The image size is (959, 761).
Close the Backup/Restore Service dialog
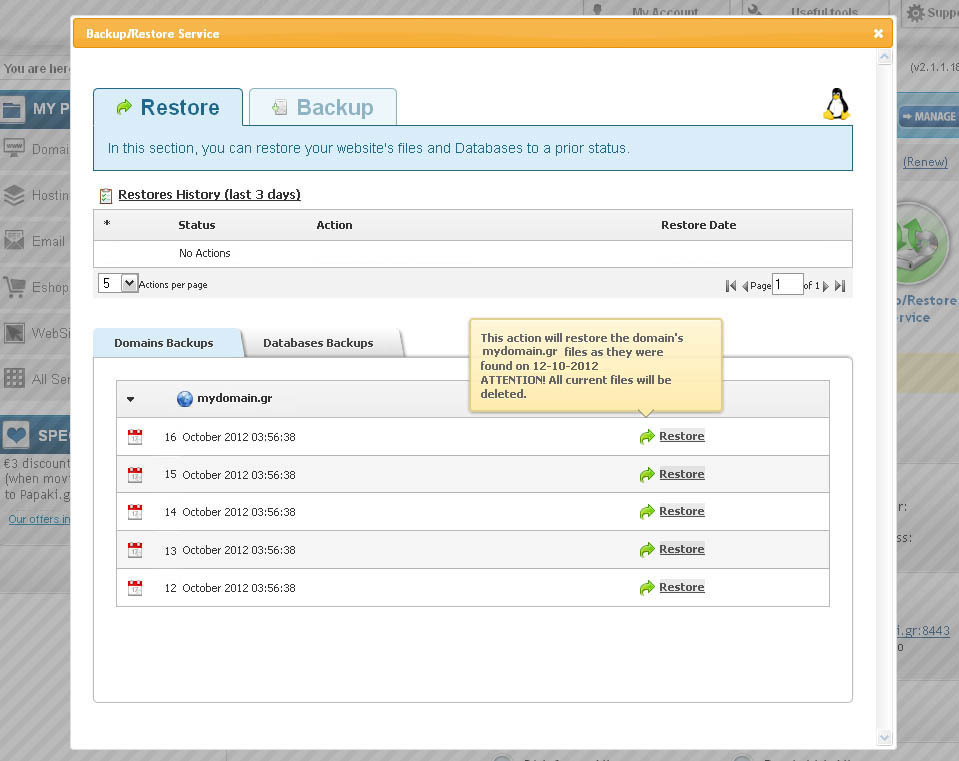878,34
